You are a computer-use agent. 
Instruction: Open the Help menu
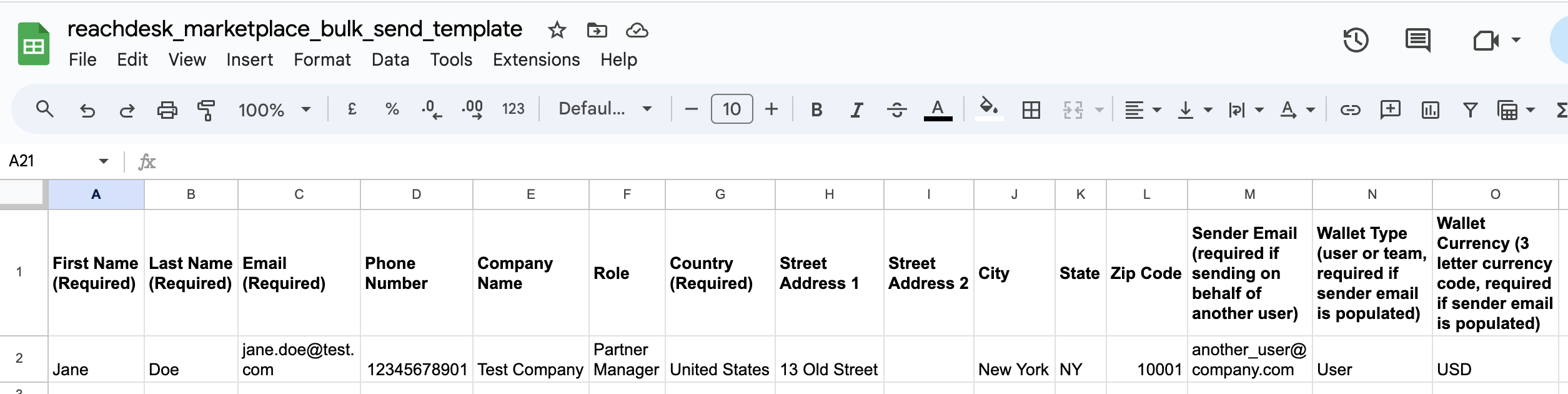click(618, 60)
